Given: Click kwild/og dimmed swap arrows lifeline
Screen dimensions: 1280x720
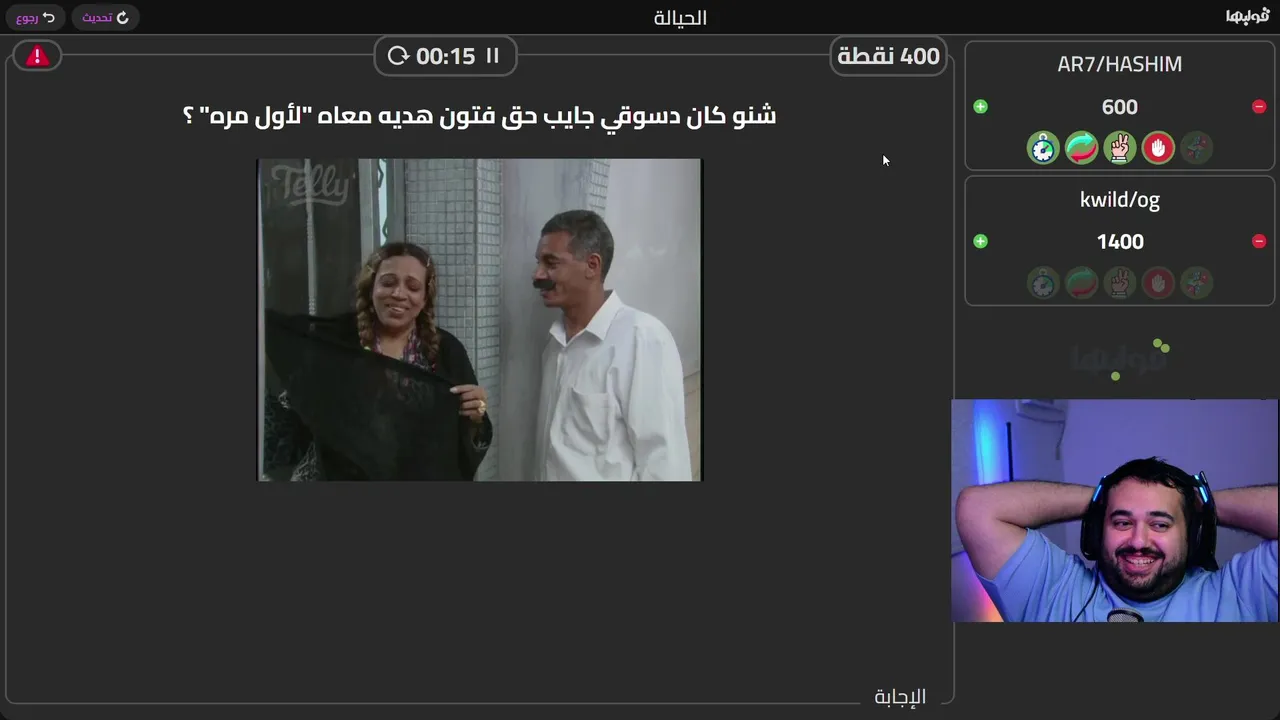Looking at the screenshot, I should coord(1081,283).
